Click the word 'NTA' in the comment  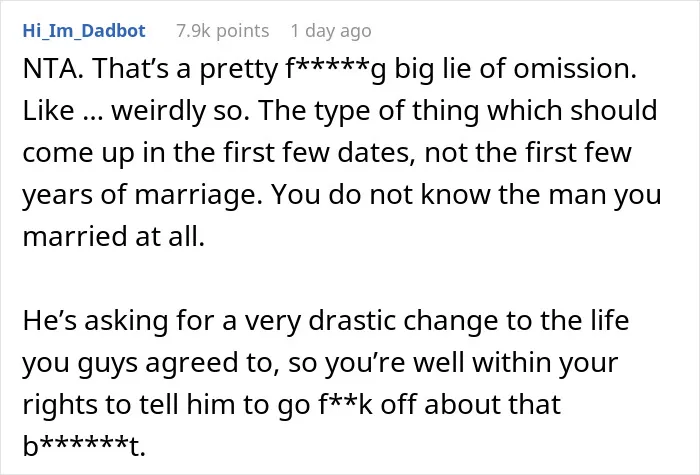pos(52,69)
